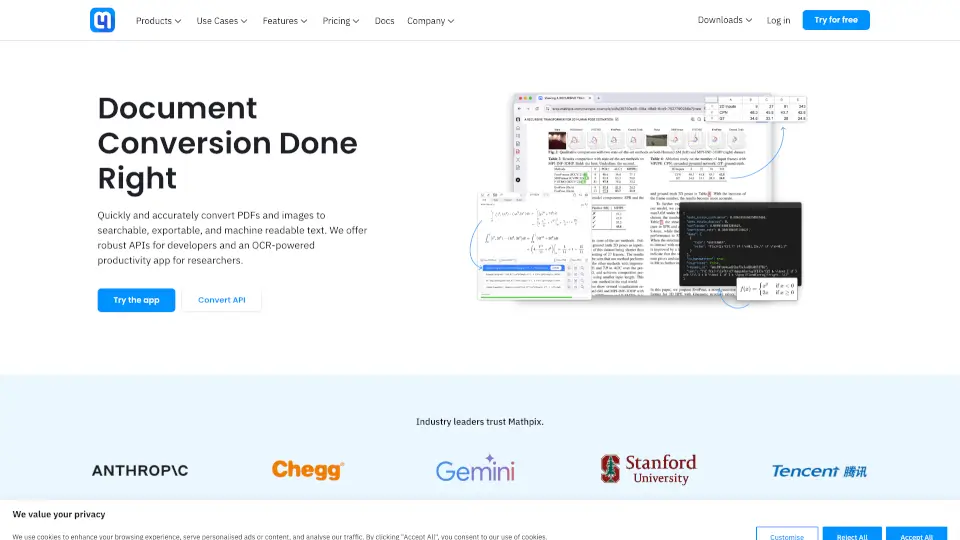Select the Convert API button
960x540 pixels.
(221, 300)
